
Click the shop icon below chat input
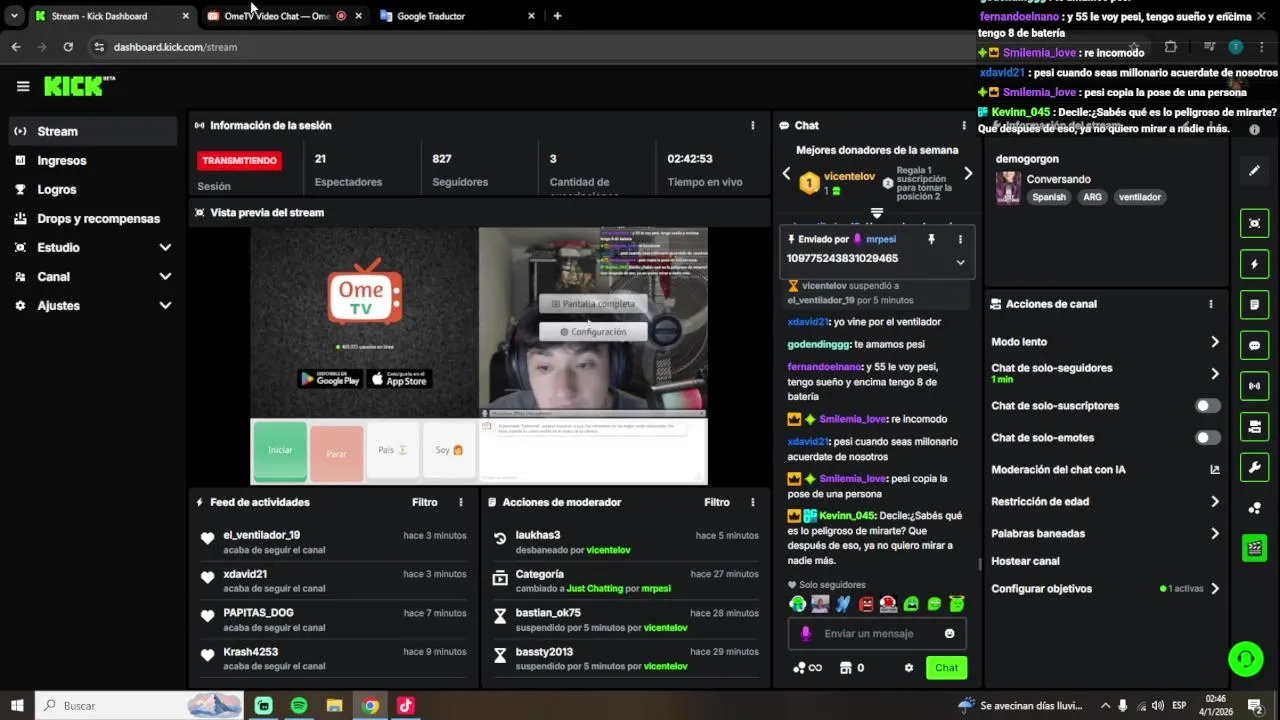click(x=845, y=668)
